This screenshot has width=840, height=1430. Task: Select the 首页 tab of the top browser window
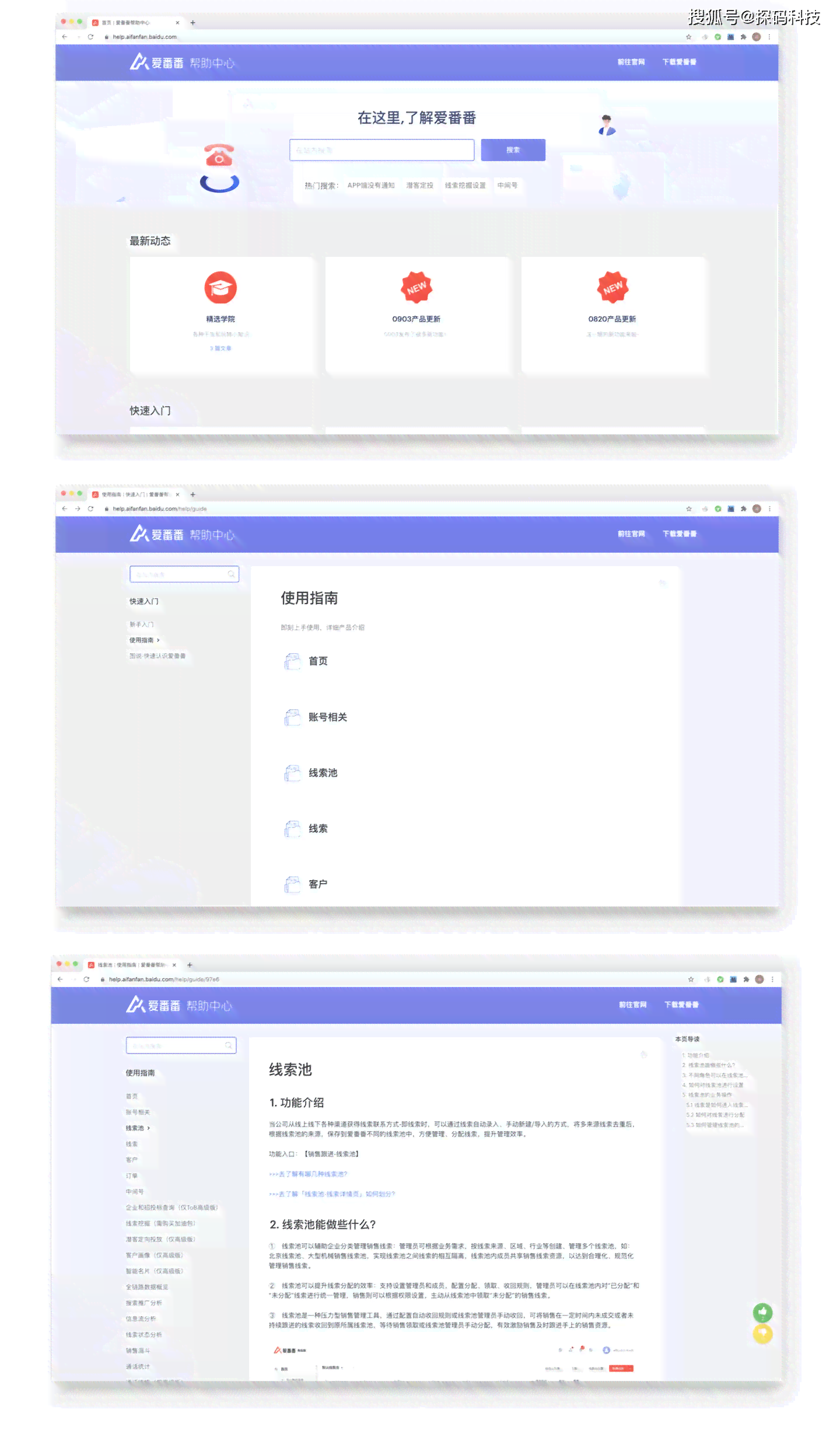(135, 23)
